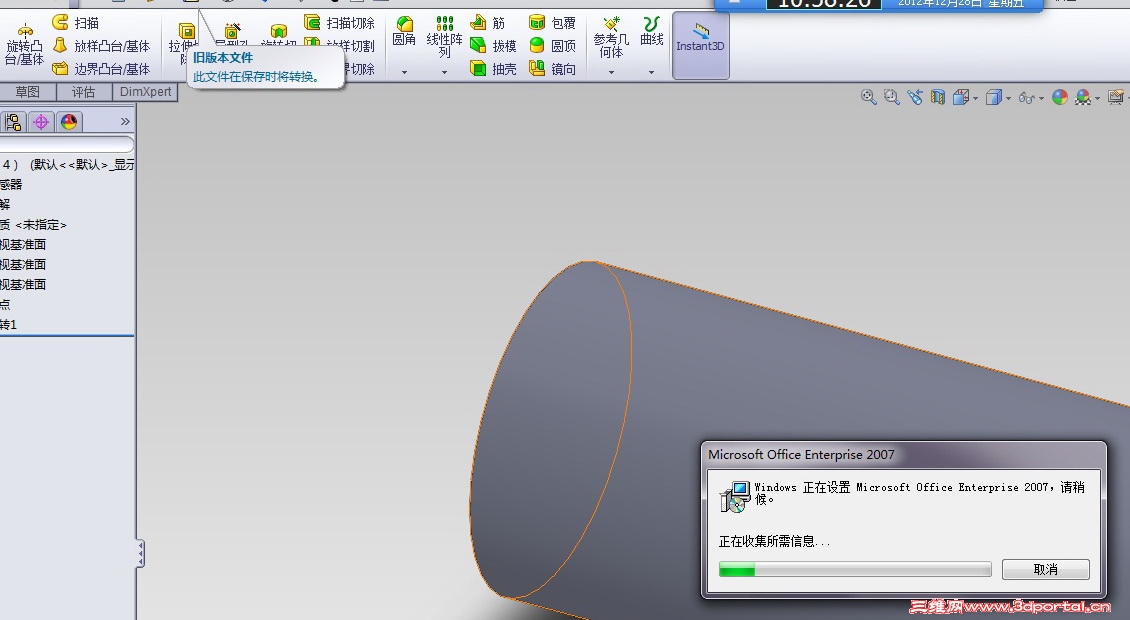This screenshot has width=1130, height=620.
Task: Click the feature tree filter field
Action: pos(66,144)
